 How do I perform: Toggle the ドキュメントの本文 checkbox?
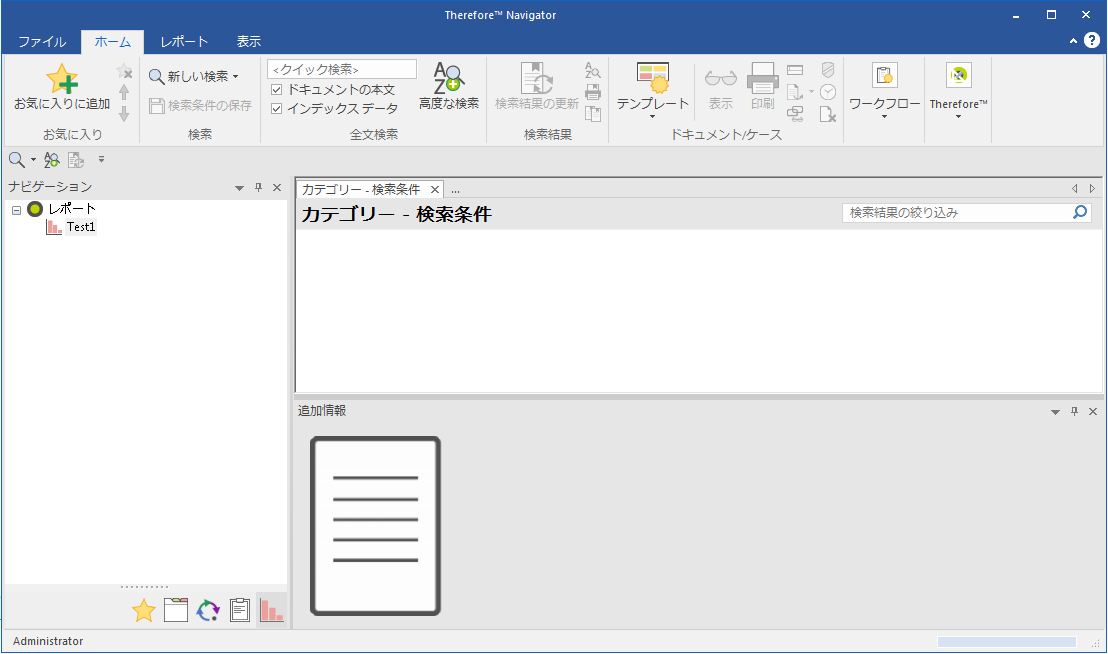point(277,90)
